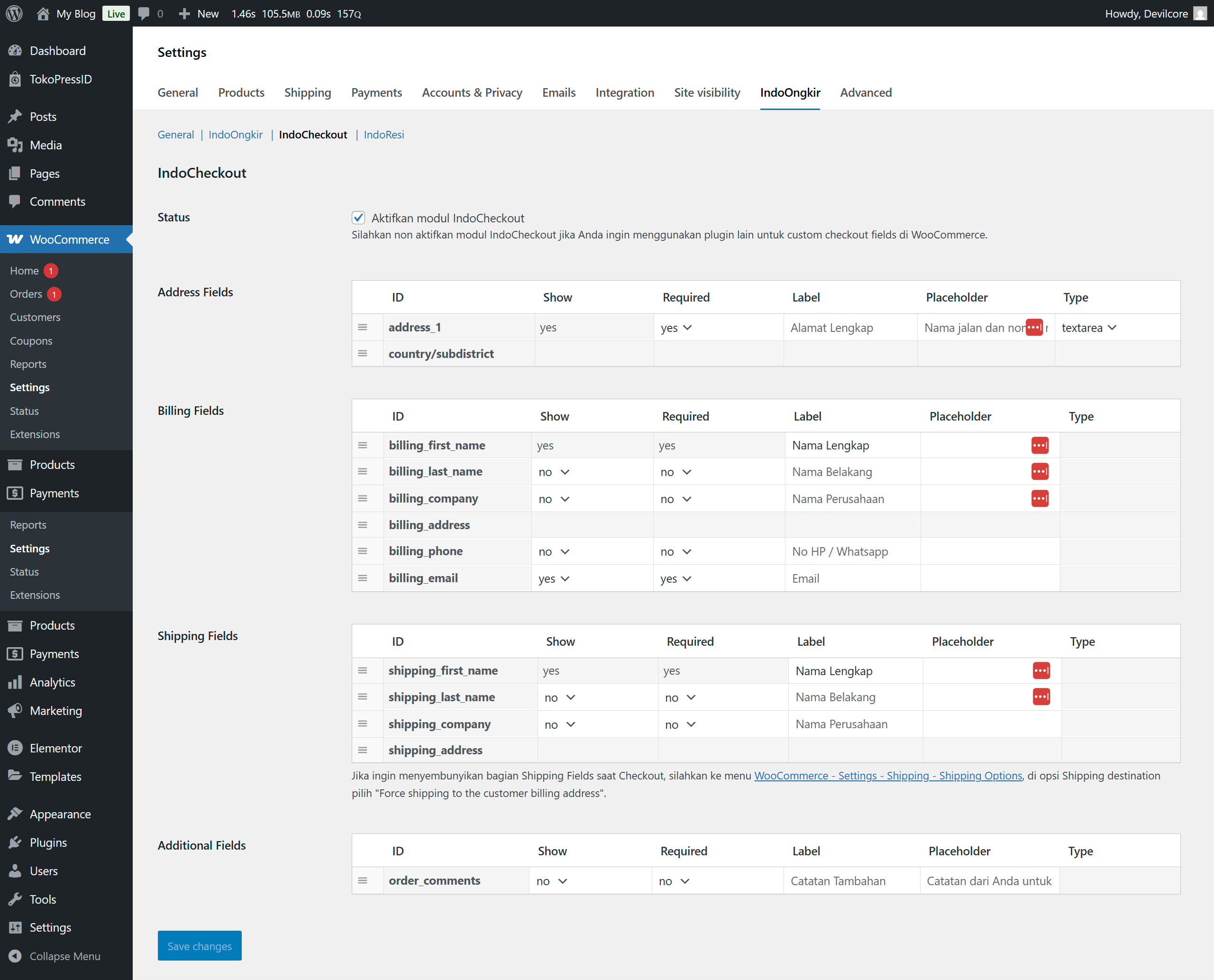
Task: Open shipping_company Required dropdown
Action: (681, 724)
